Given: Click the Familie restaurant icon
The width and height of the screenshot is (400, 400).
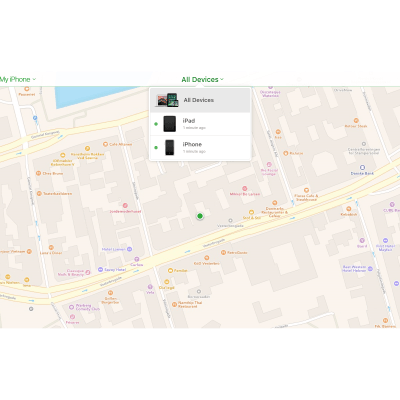Looking at the screenshot, I should [170, 270].
